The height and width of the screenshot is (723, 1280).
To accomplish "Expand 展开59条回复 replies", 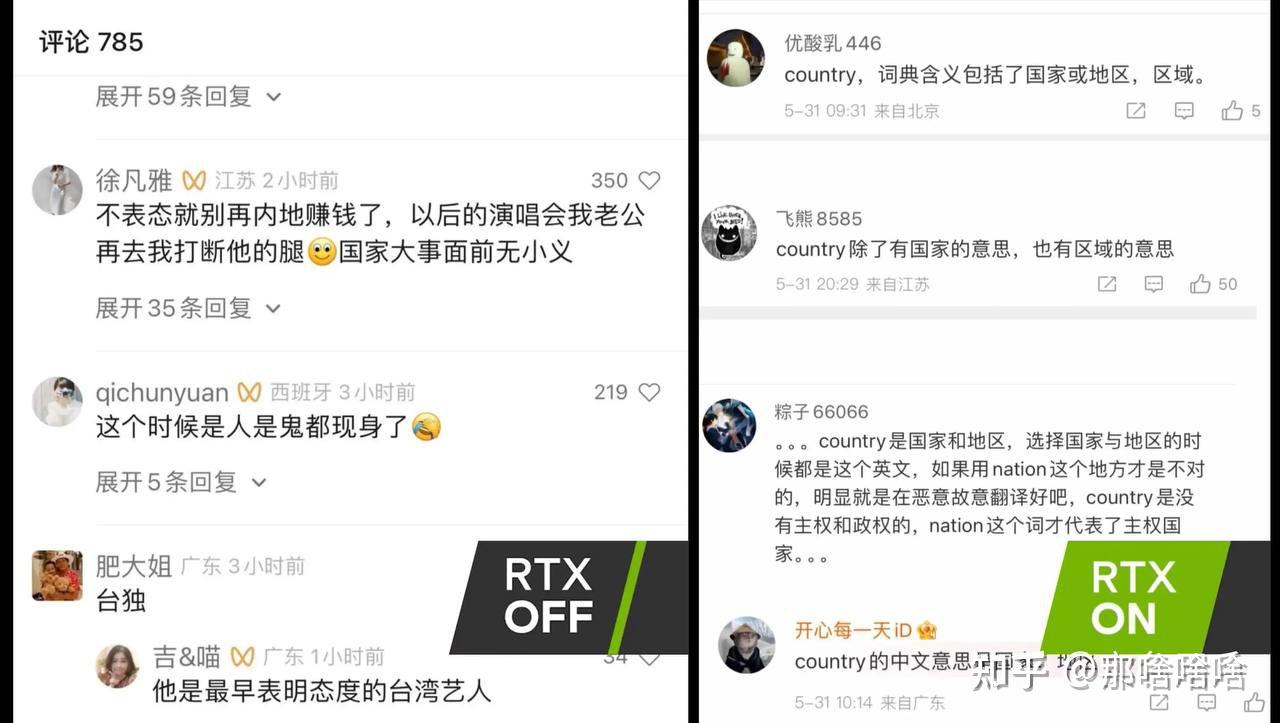I will [x=188, y=96].
